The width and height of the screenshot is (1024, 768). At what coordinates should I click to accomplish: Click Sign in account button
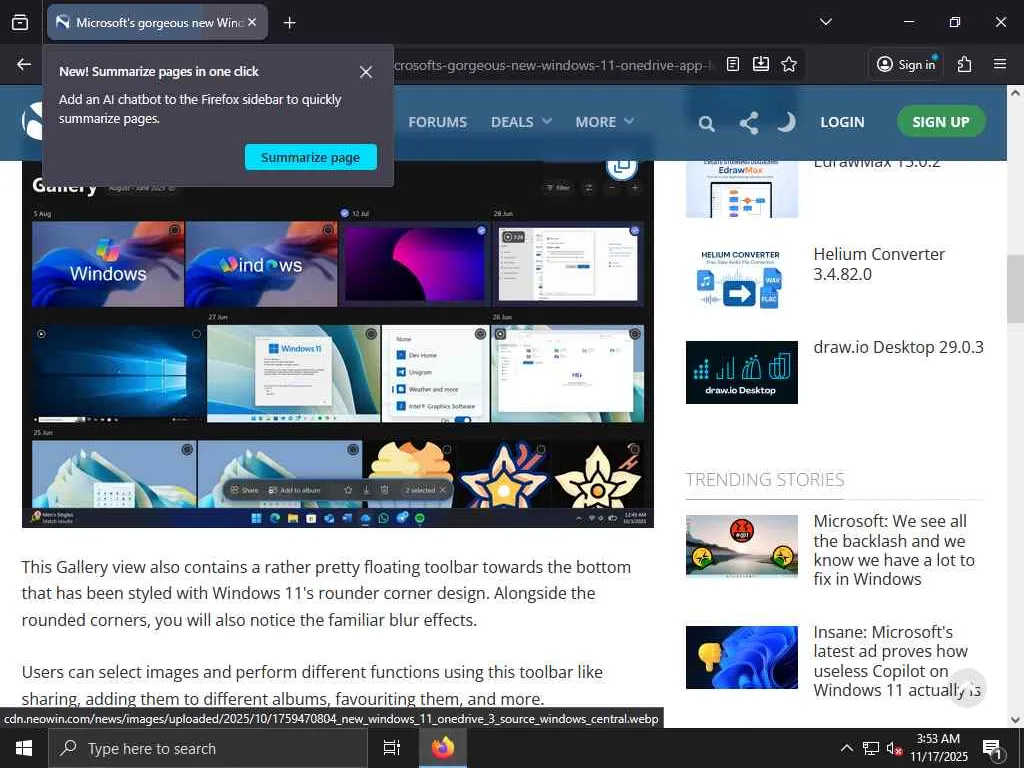coord(906,64)
